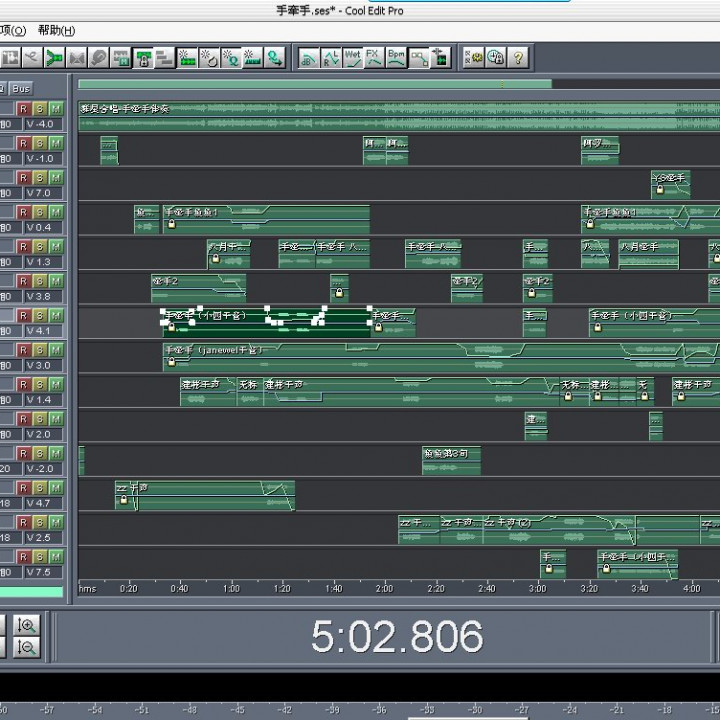Screen dimensions: 720x720
Task: Mute the track with volume V 7.5
Action: coord(56,556)
